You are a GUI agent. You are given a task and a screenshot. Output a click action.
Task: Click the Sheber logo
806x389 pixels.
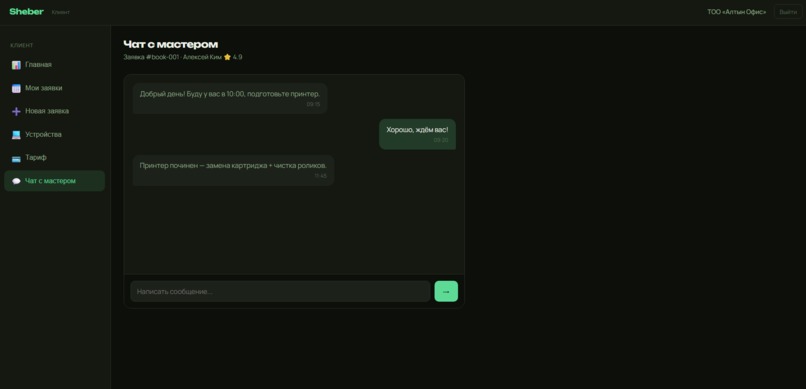point(26,11)
